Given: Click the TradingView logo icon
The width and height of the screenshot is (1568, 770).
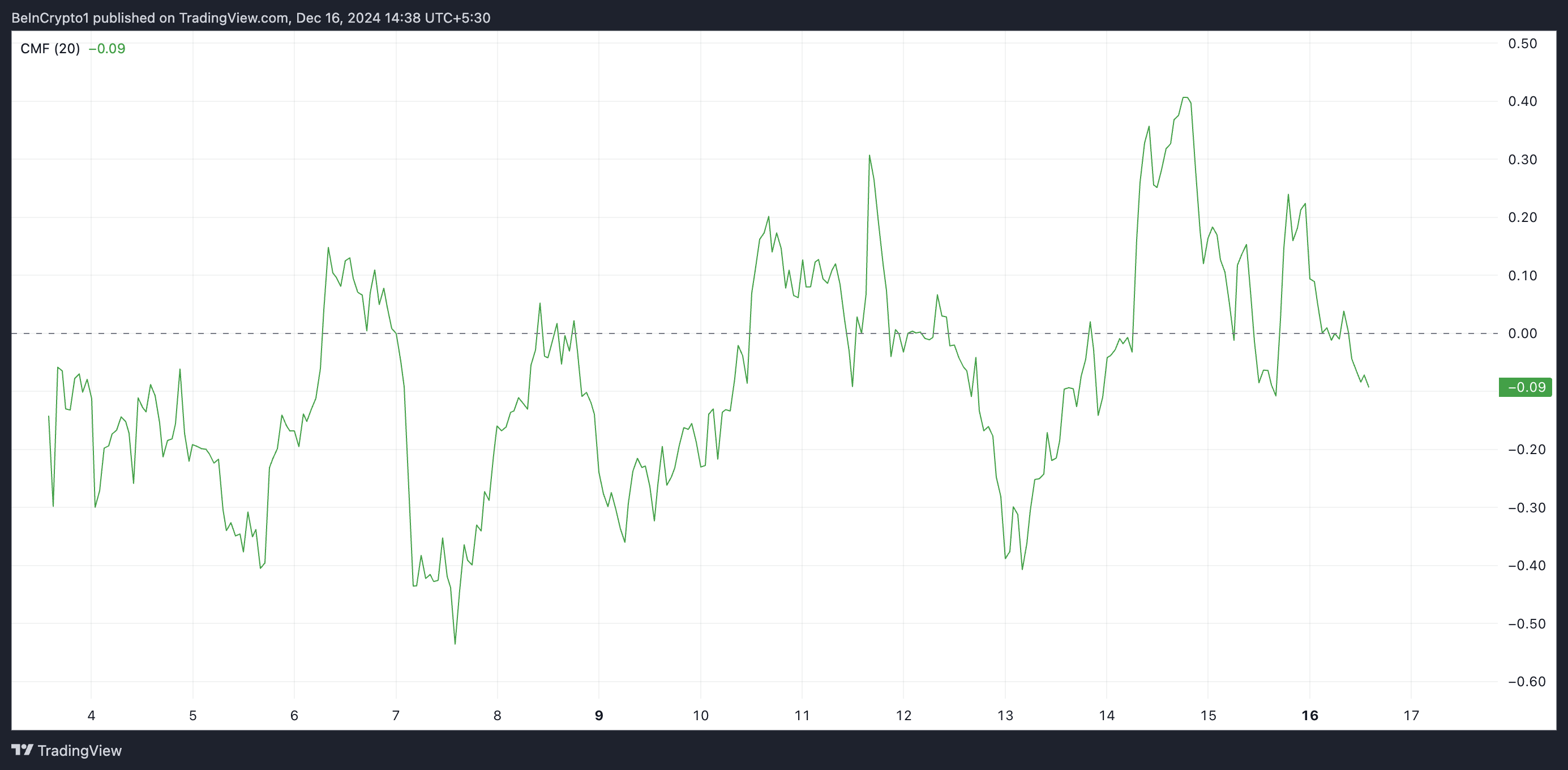Looking at the screenshot, I should [x=22, y=749].
